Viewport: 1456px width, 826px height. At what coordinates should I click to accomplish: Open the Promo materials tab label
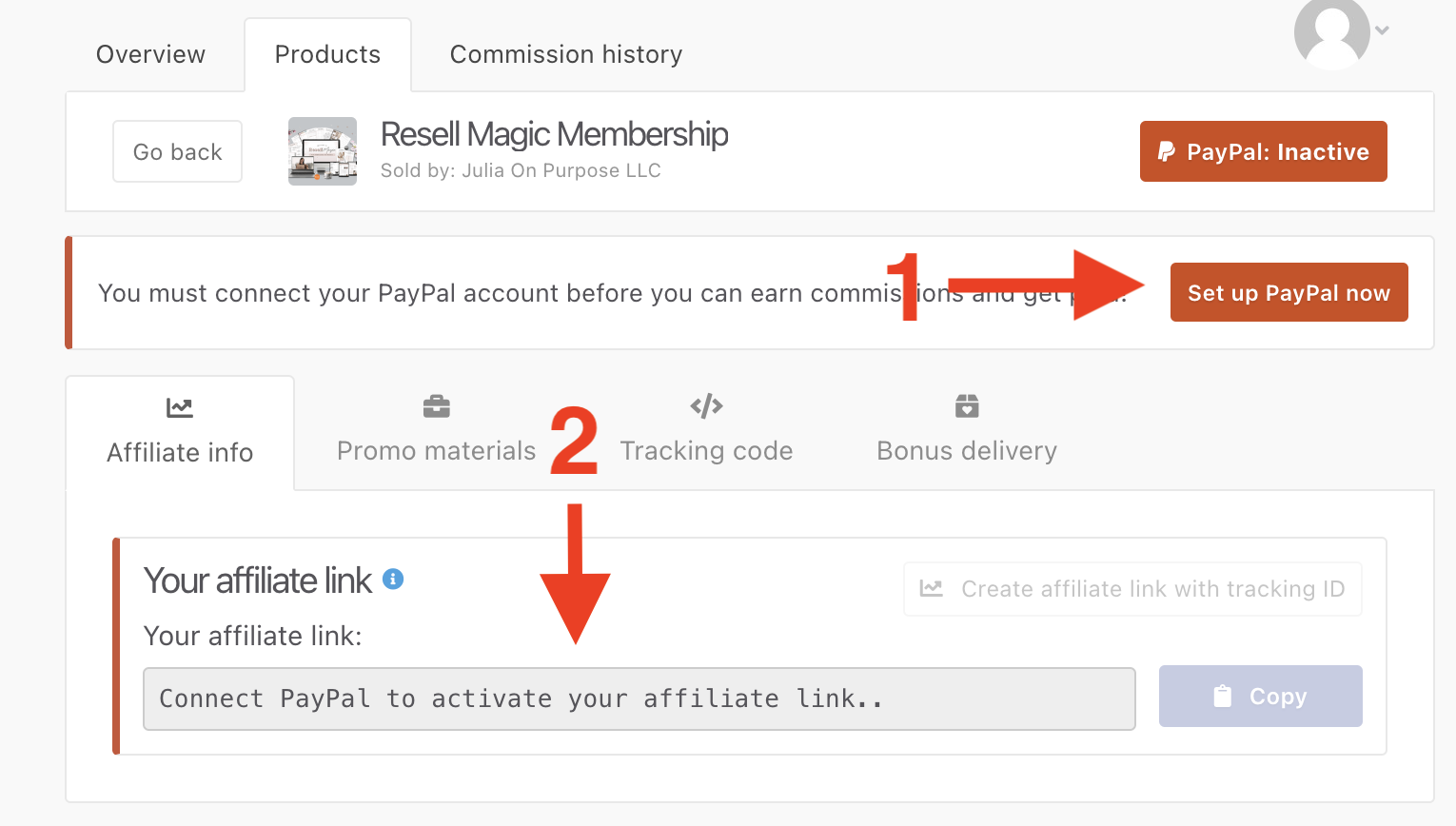tap(437, 451)
